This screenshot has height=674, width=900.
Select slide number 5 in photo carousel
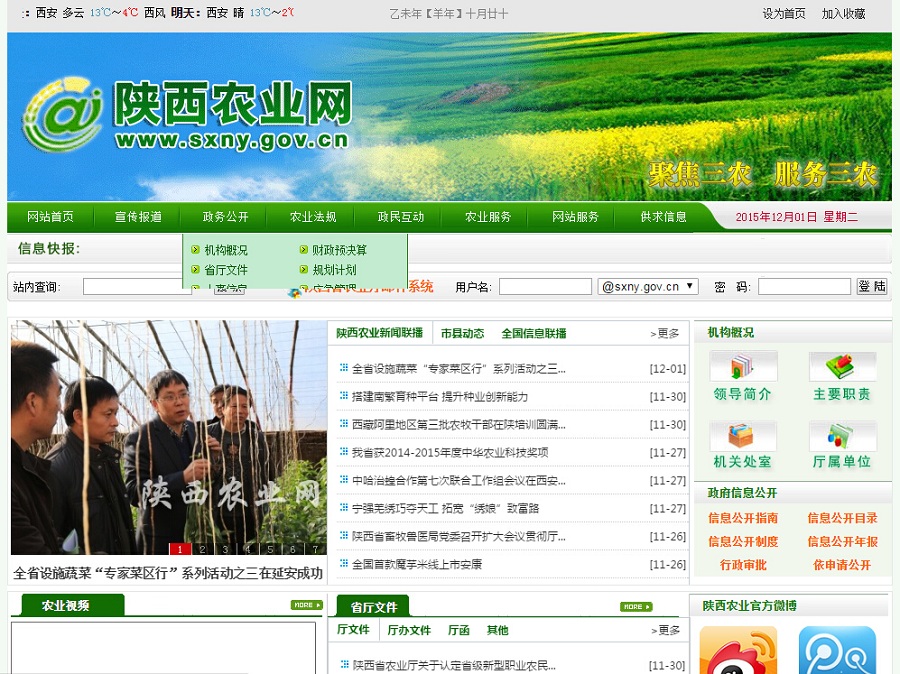click(x=270, y=549)
